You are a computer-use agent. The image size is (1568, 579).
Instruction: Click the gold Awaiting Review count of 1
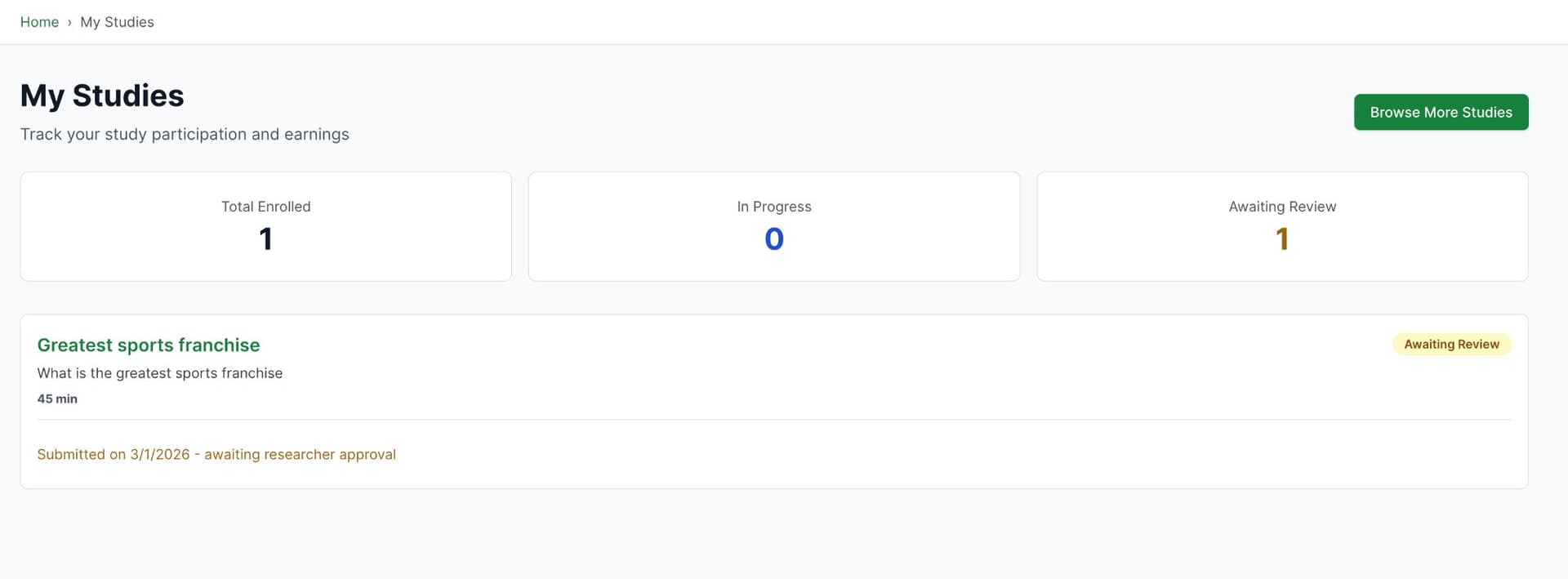[x=1282, y=238]
